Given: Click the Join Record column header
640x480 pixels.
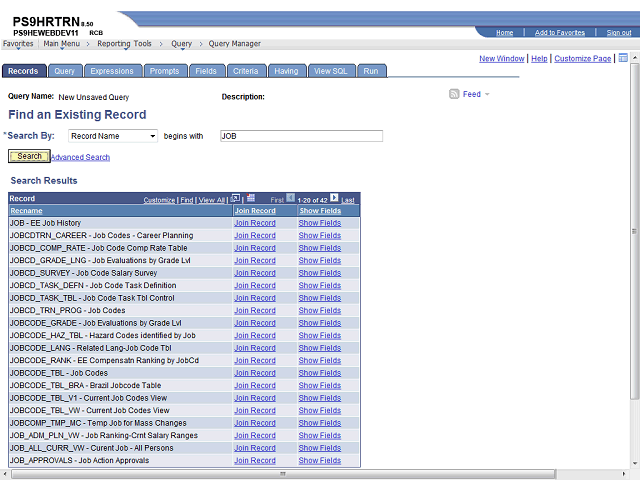Looking at the screenshot, I should click(255, 211).
